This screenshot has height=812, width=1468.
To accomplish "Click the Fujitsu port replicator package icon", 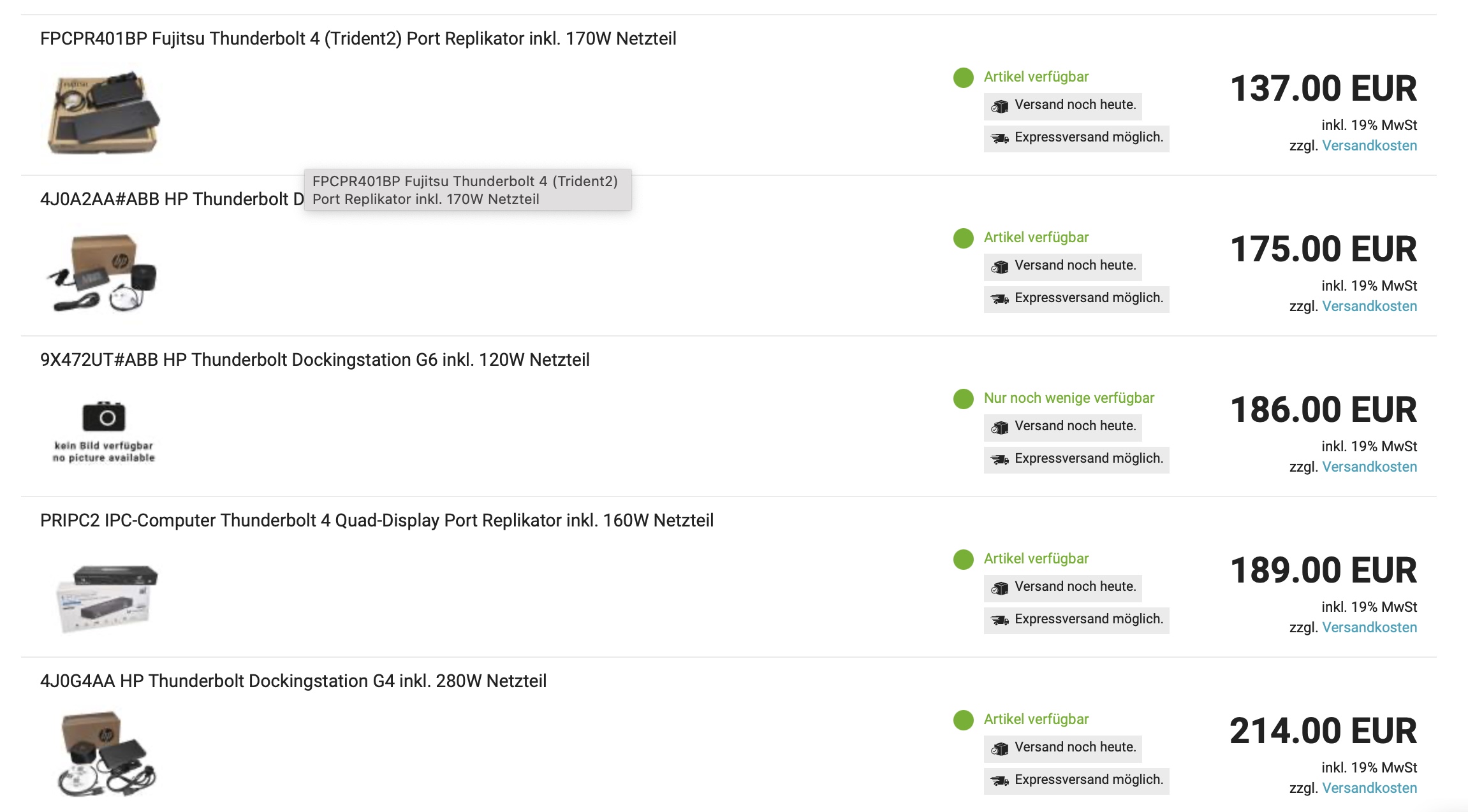I will tap(1000, 106).
